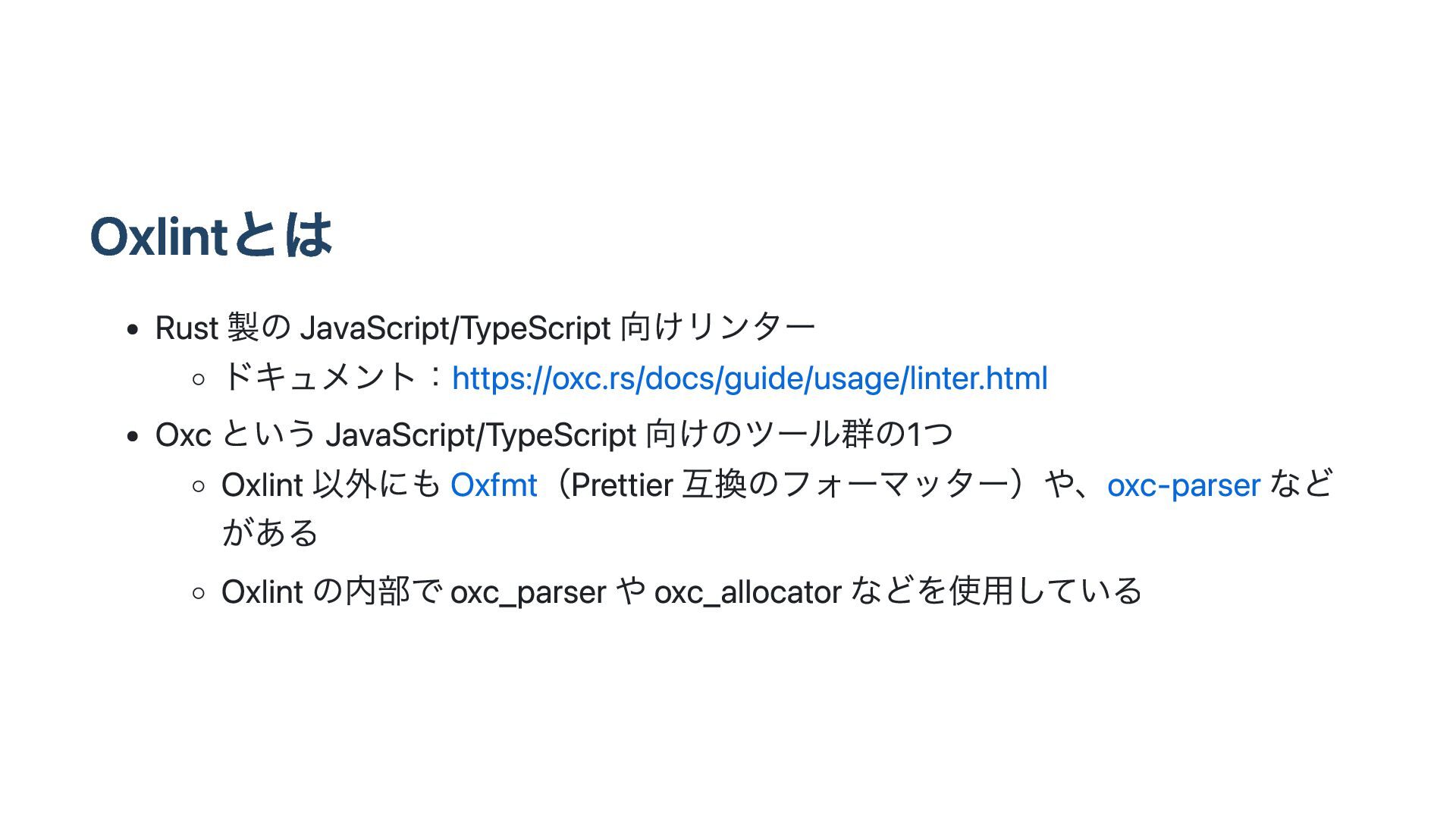Click the plain text "oxc_allocator"
The height and width of the screenshot is (819, 1456).
point(748,592)
